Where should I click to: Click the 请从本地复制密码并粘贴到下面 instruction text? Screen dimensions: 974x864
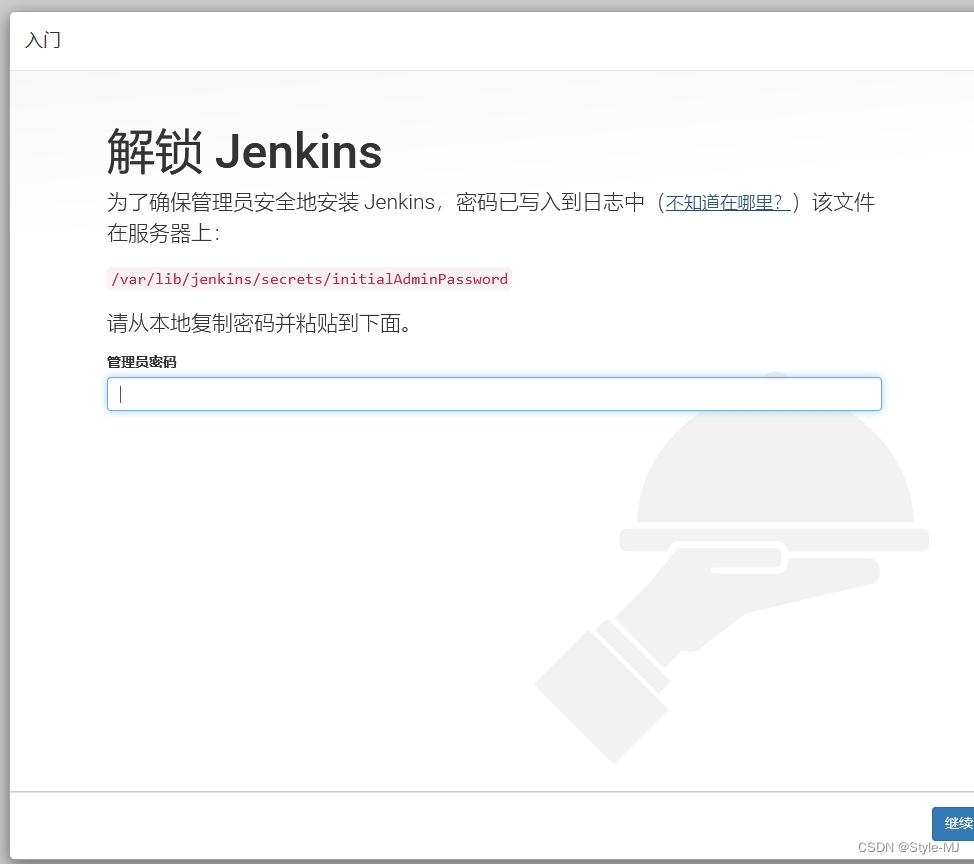[259, 323]
